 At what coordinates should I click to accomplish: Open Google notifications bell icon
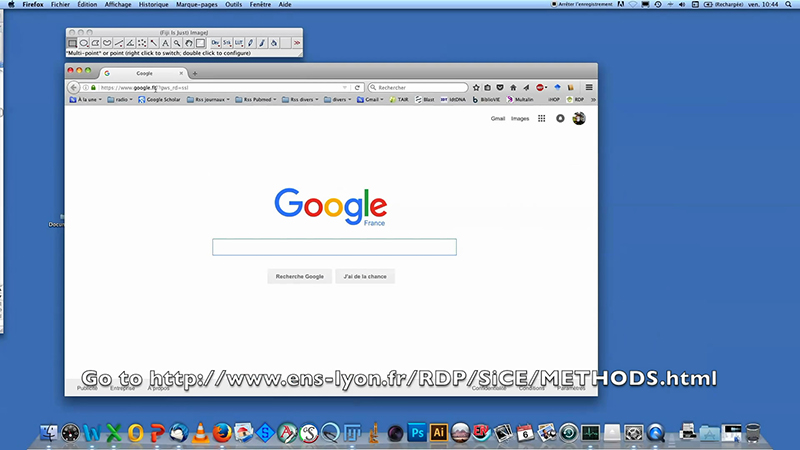(x=560, y=118)
